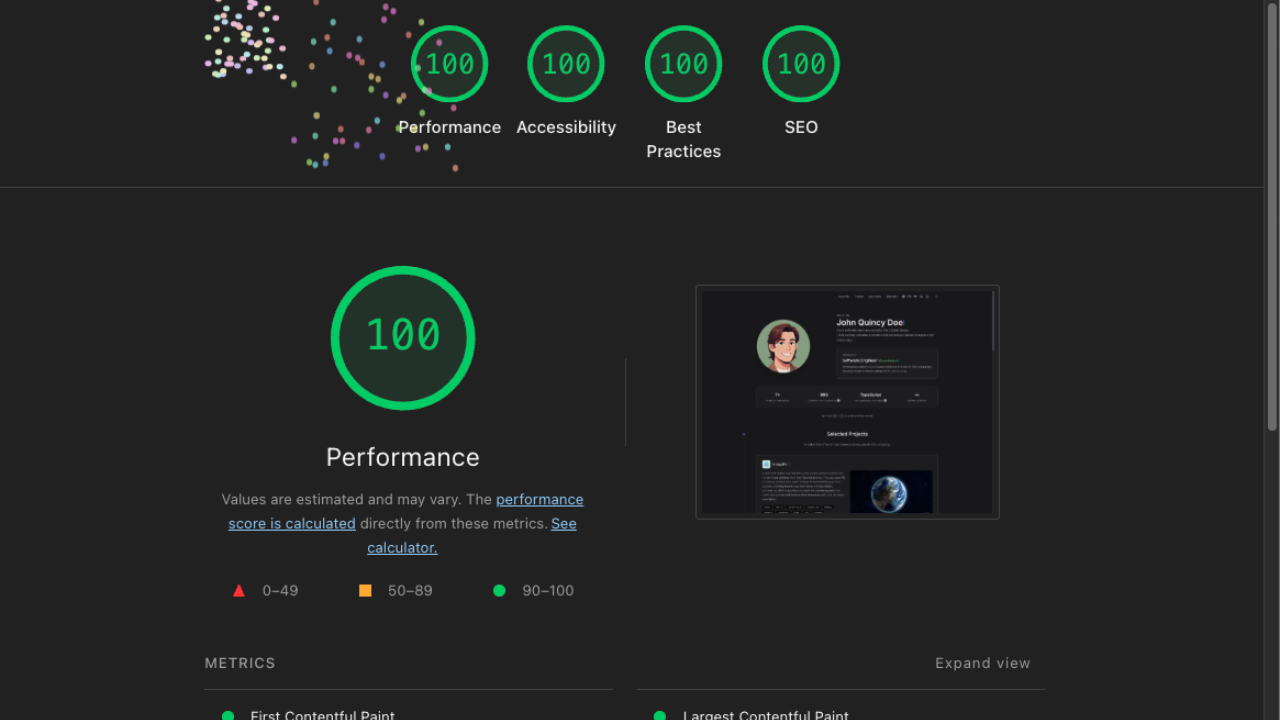Open the page screenshot thumbnail
Viewport: 1280px width, 720px height.
pyautogui.click(x=847, y=402)
